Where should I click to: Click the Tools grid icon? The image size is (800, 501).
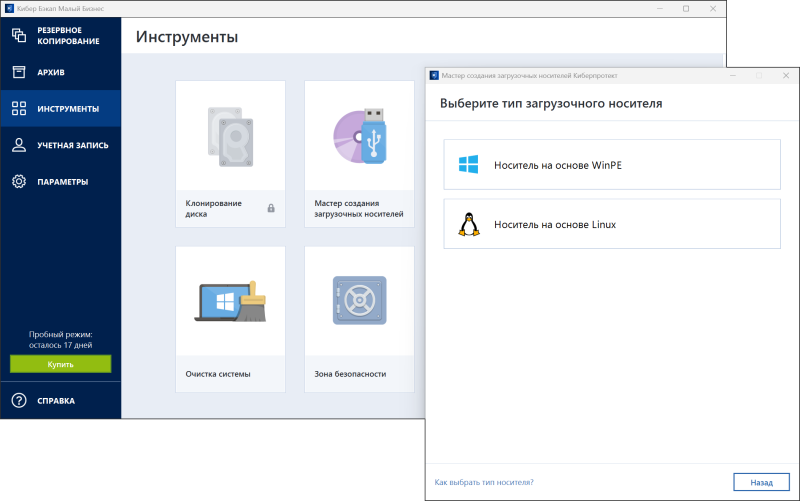pos(18,108)
